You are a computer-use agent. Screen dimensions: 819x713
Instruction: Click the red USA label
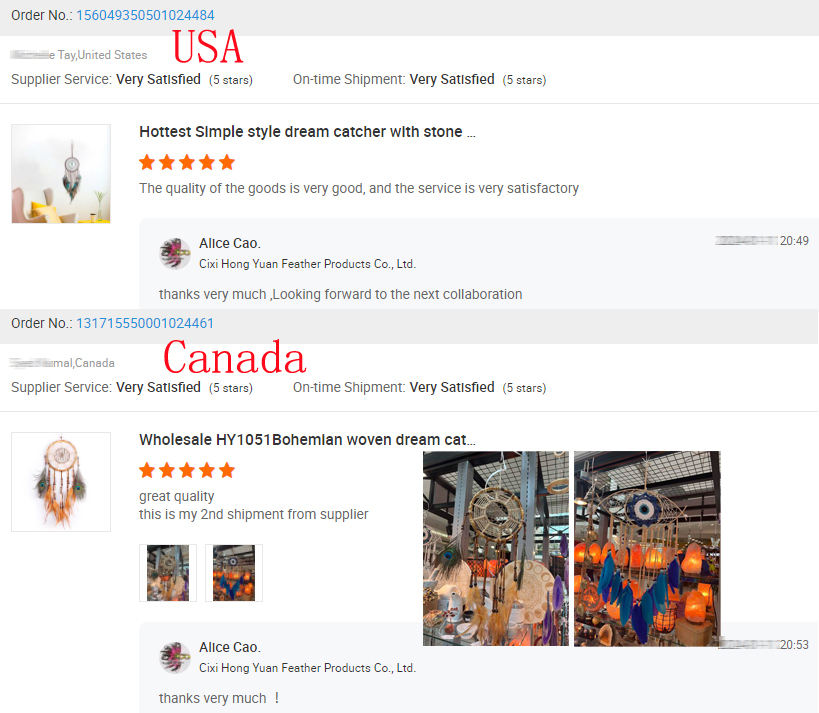coord(207,46)
